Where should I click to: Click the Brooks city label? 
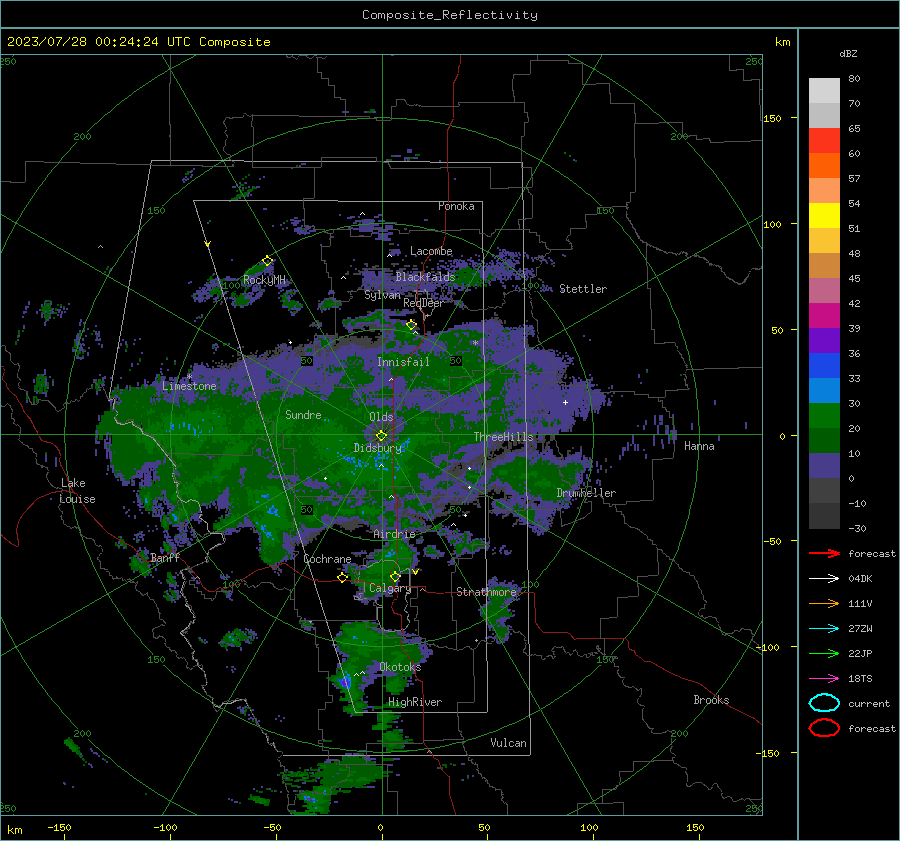(711, 700)
